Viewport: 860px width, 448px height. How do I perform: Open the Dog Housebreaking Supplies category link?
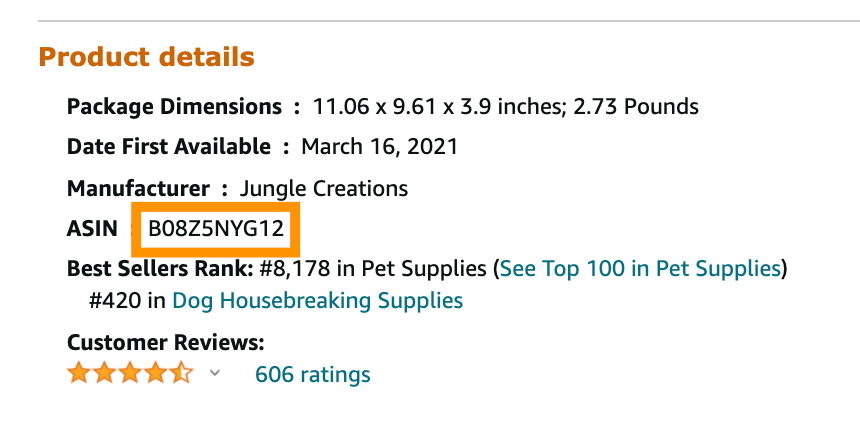(x=318, y=300)
